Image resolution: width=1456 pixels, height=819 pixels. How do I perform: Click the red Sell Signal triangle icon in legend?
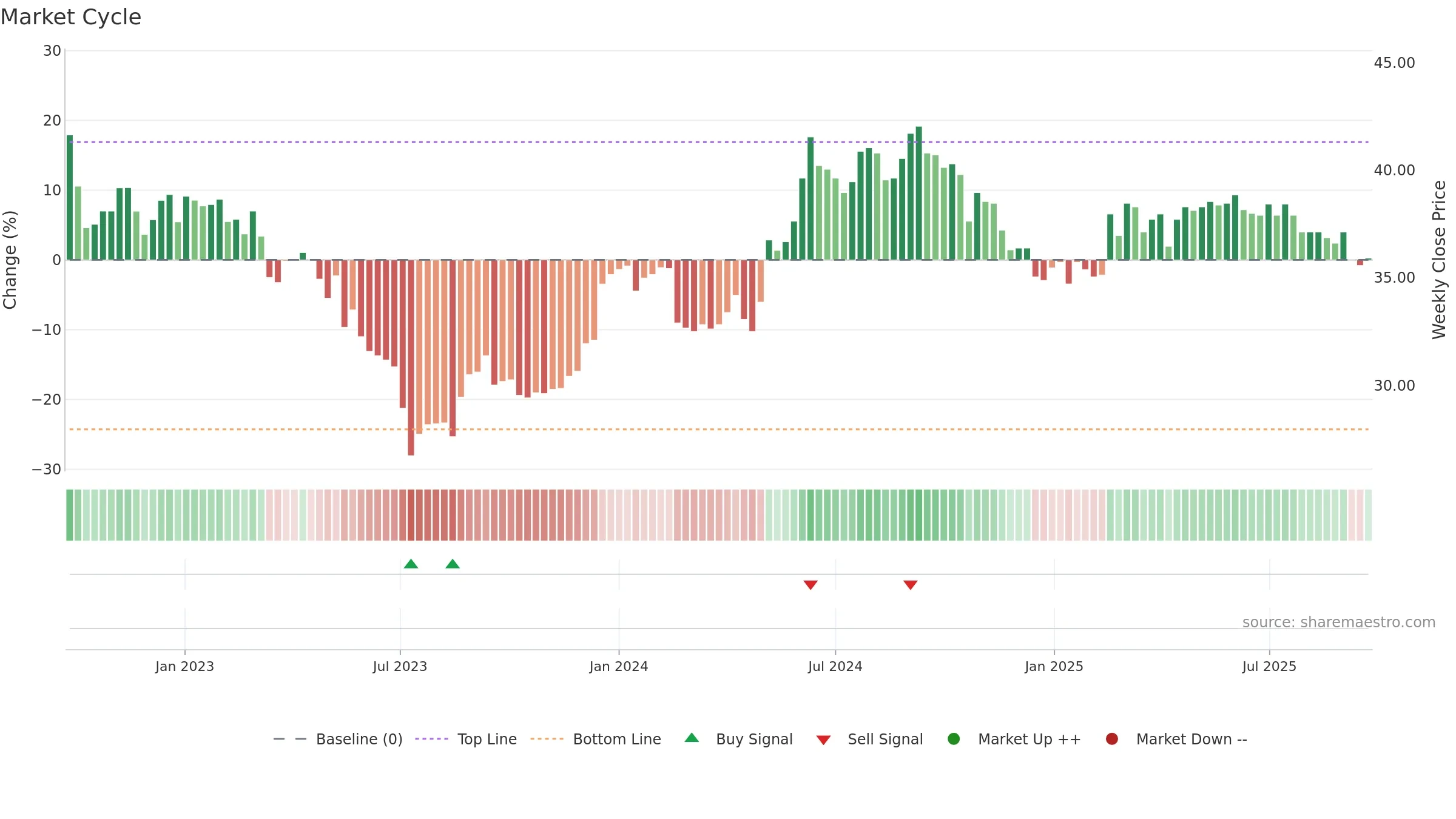823,740
